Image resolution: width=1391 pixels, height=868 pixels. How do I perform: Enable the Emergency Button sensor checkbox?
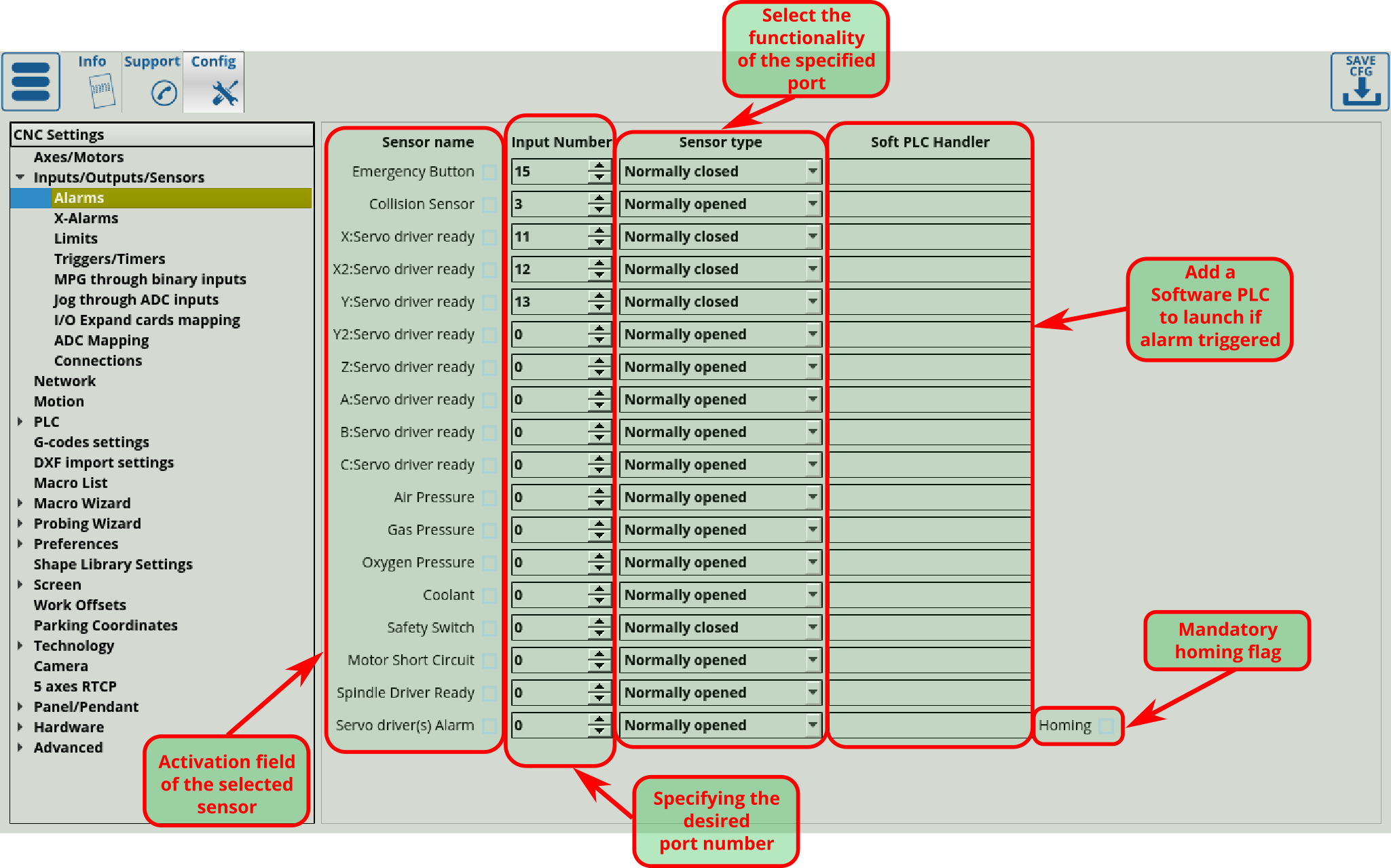click(489, 172)
